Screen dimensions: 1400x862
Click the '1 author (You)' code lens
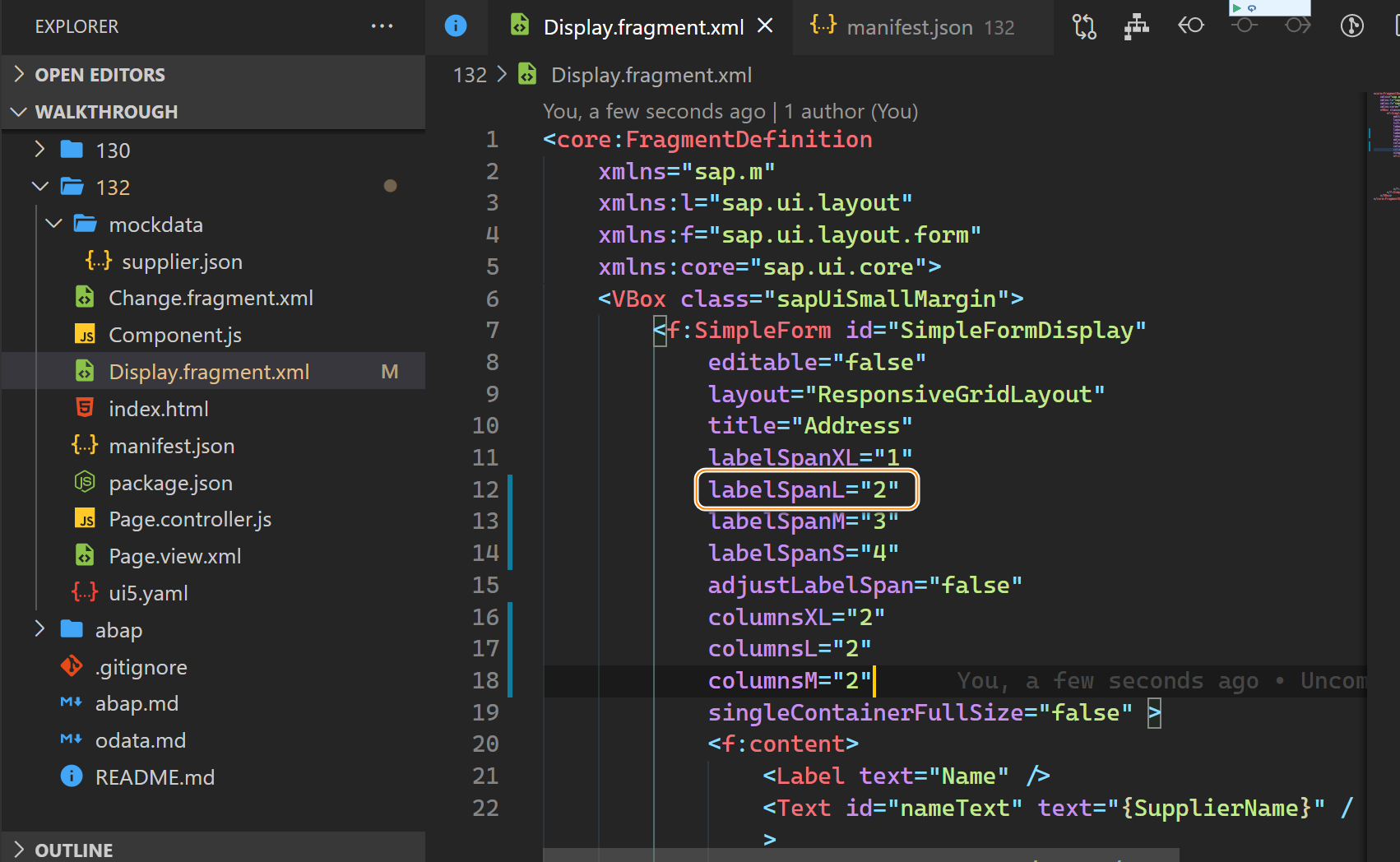[x=851, y=111]
